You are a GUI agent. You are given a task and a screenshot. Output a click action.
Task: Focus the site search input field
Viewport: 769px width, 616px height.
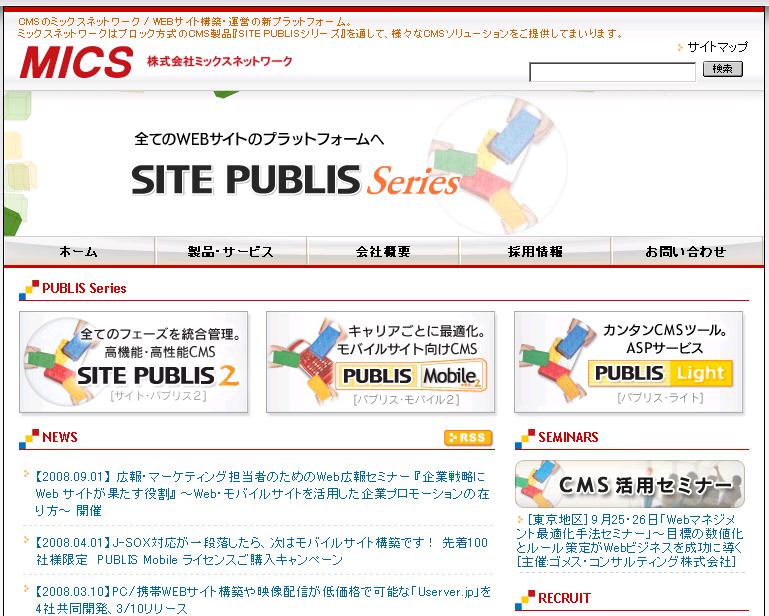(x=612, y=72)
